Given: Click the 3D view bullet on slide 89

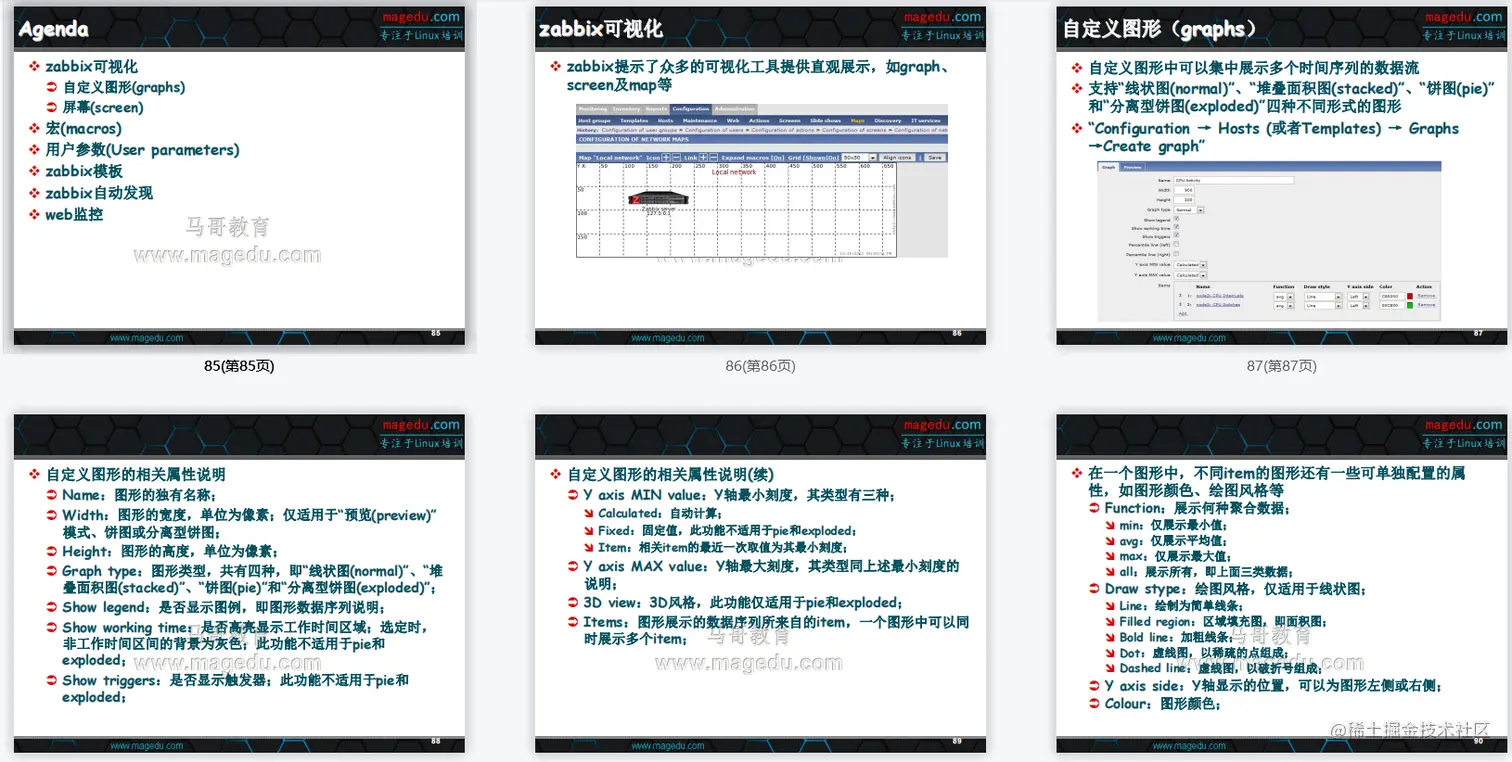Looking at the screenshot, I should (x=743, y=602).
